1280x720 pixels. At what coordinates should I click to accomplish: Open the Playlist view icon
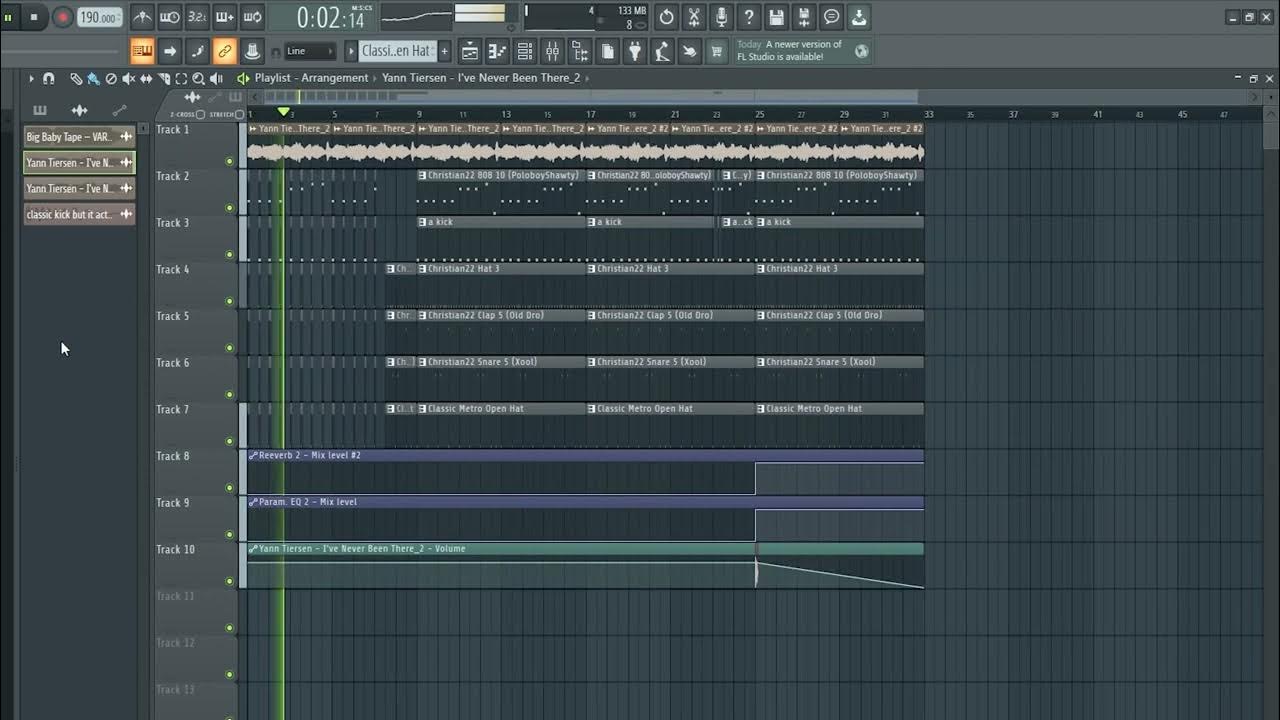coord(470,51)
